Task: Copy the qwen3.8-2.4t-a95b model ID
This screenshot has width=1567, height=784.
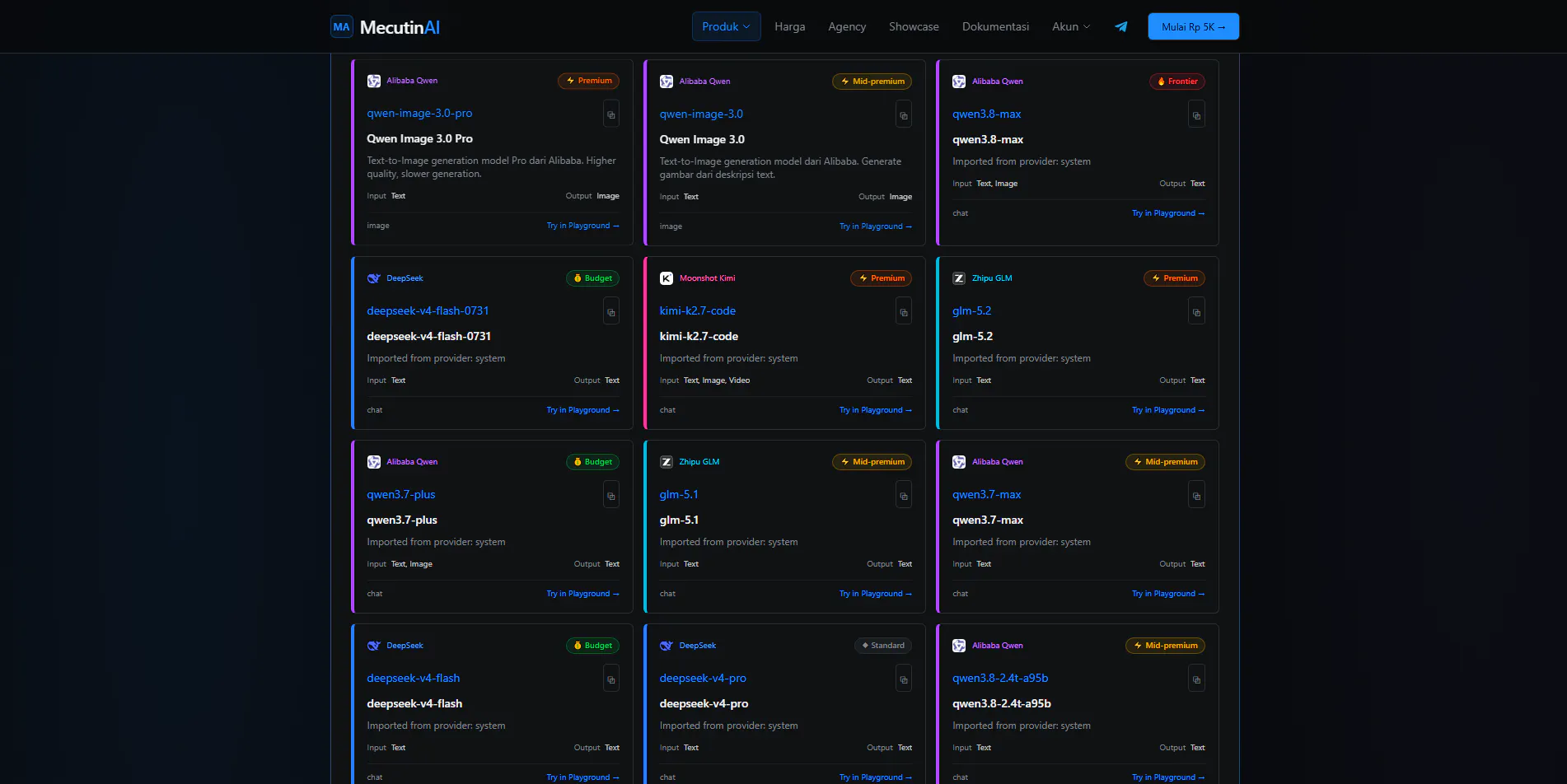Action: tap(1197, 679)
